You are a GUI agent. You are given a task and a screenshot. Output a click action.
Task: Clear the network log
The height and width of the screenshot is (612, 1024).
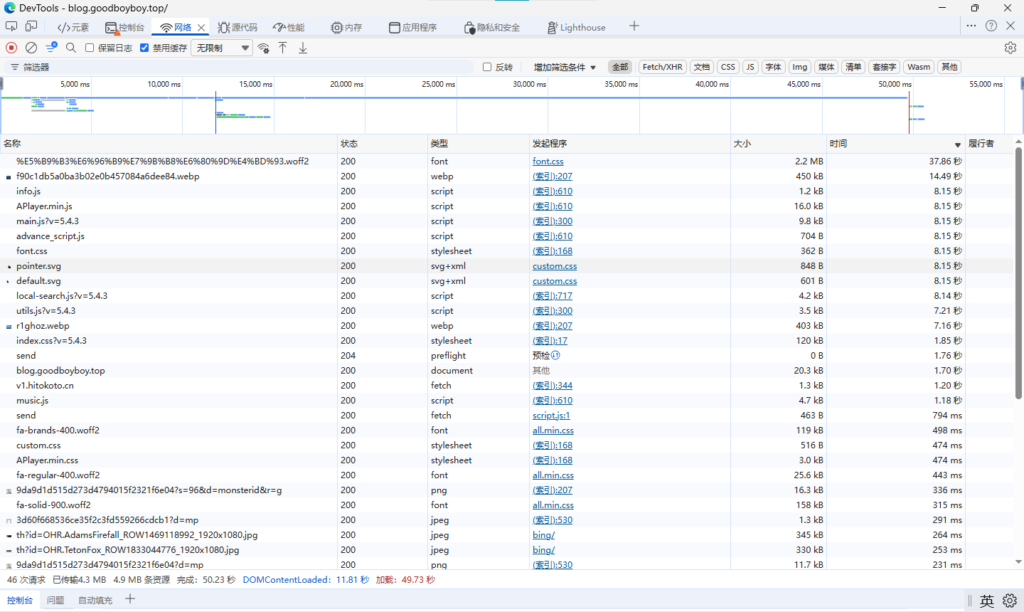(31, 47)
